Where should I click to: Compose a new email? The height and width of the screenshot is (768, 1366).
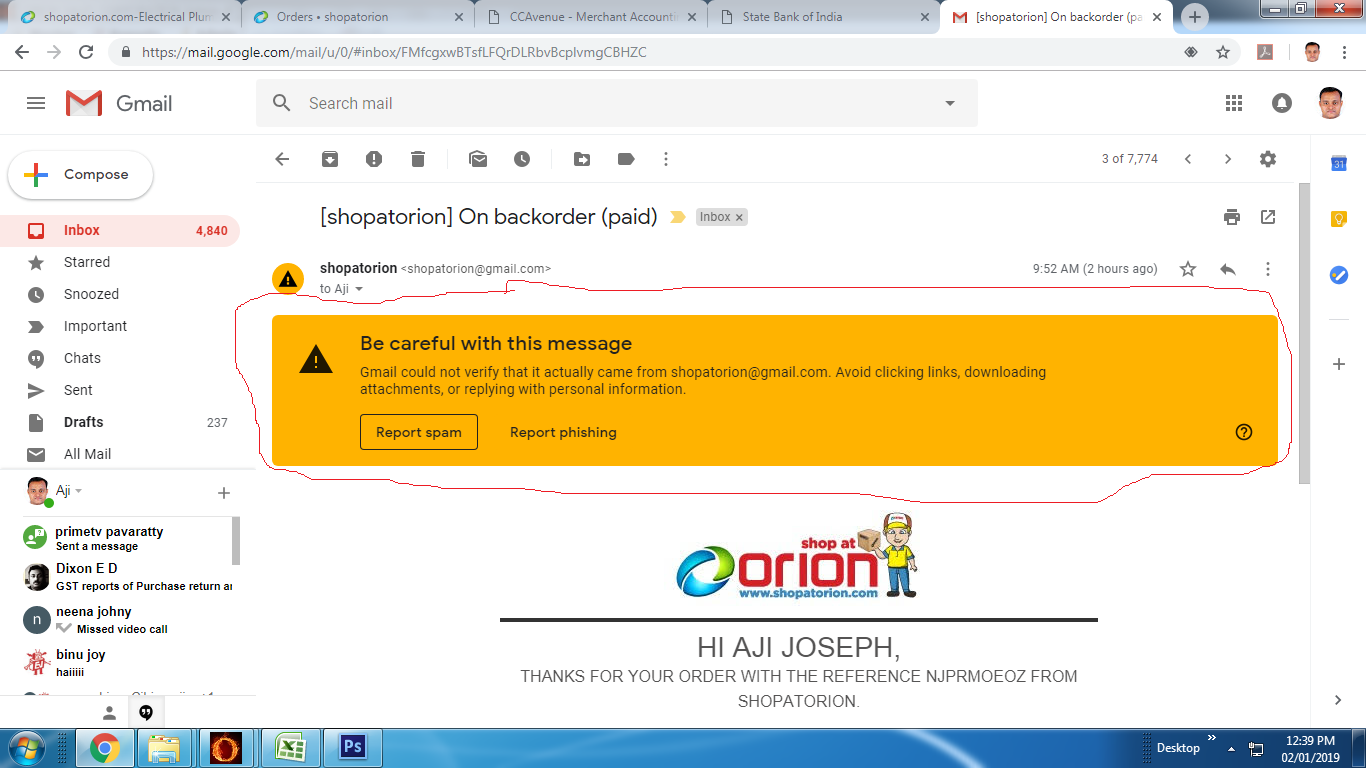click(81, 175)
